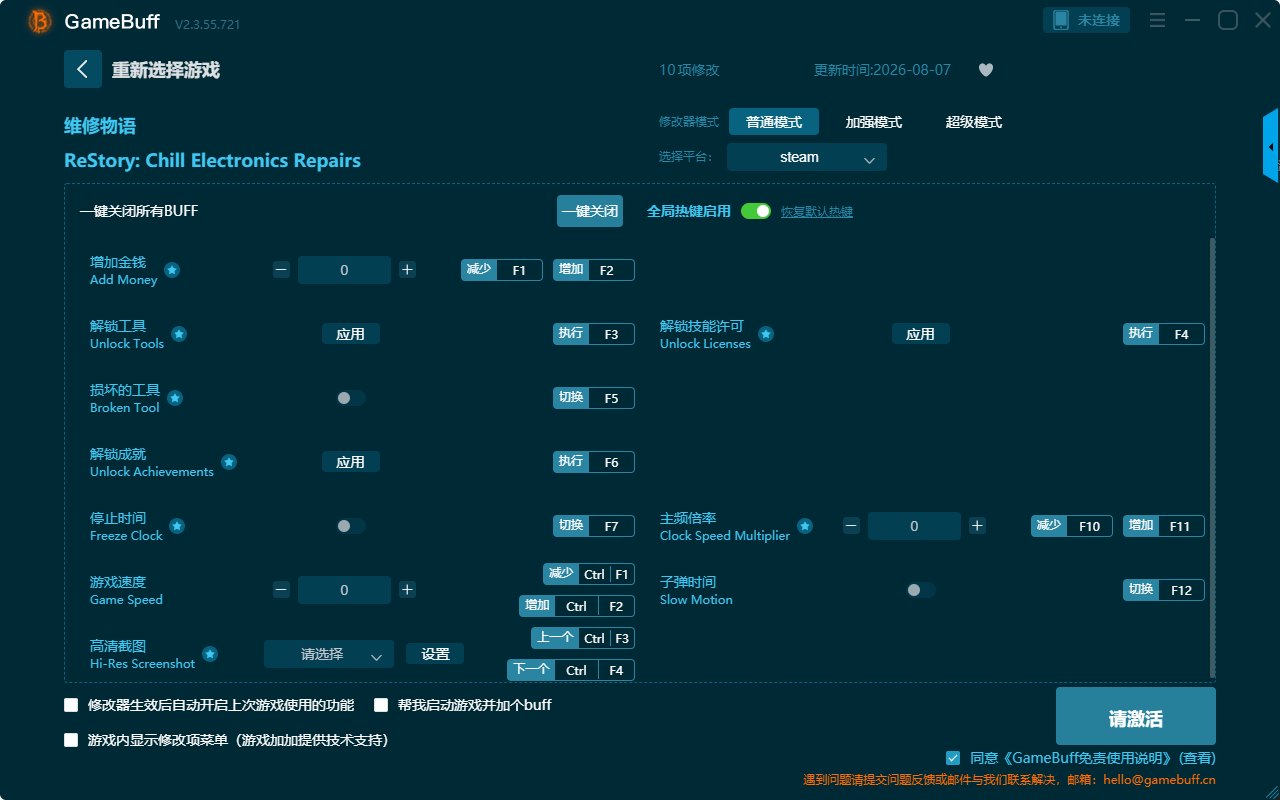The height and width of the screenshot is (800, 1280).
Task: Click the F10 decrease hotkey button
Action: coord(1072,526)
